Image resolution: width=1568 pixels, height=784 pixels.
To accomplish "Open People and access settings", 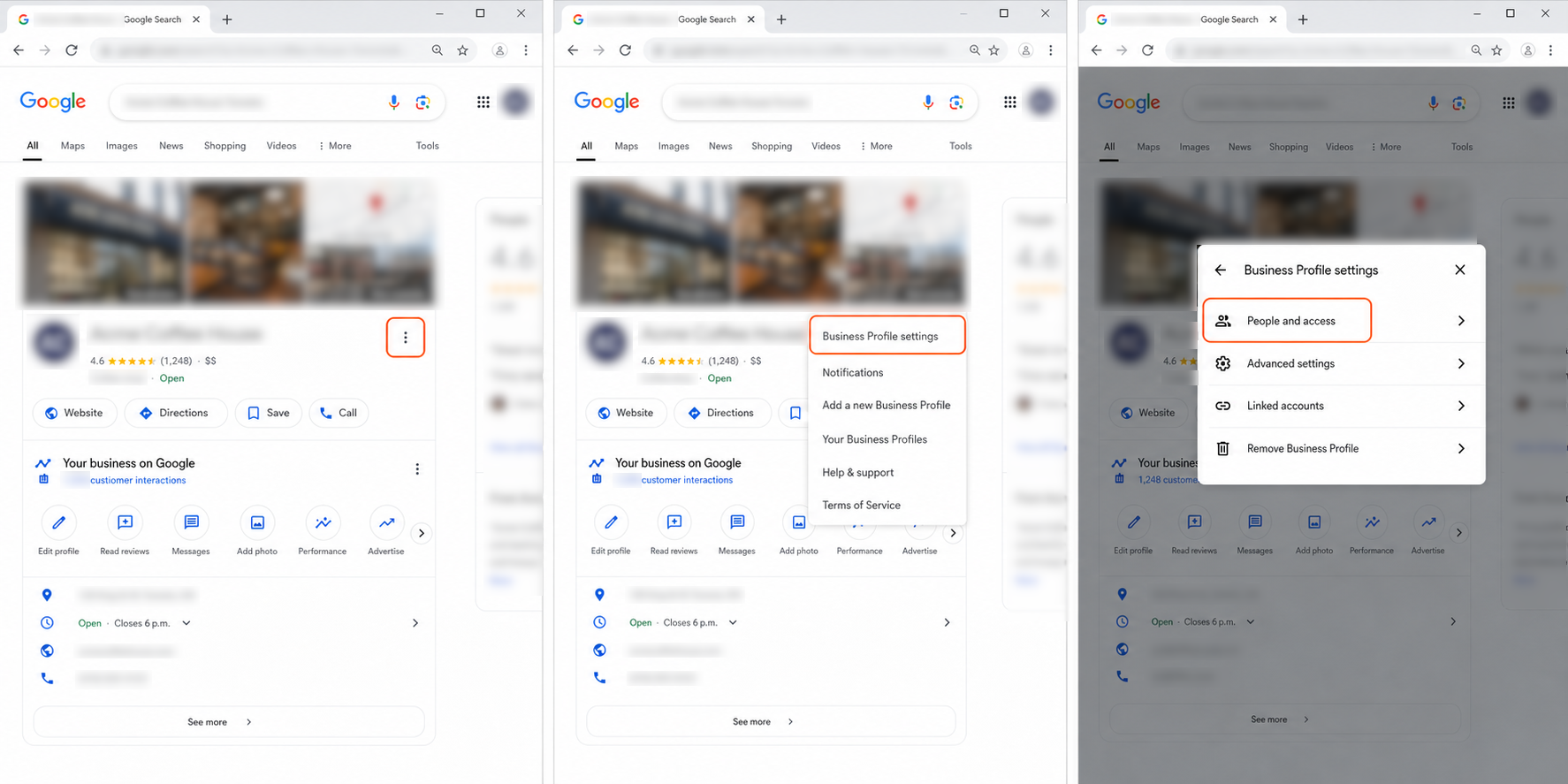I will click(x=1340, y=321).
